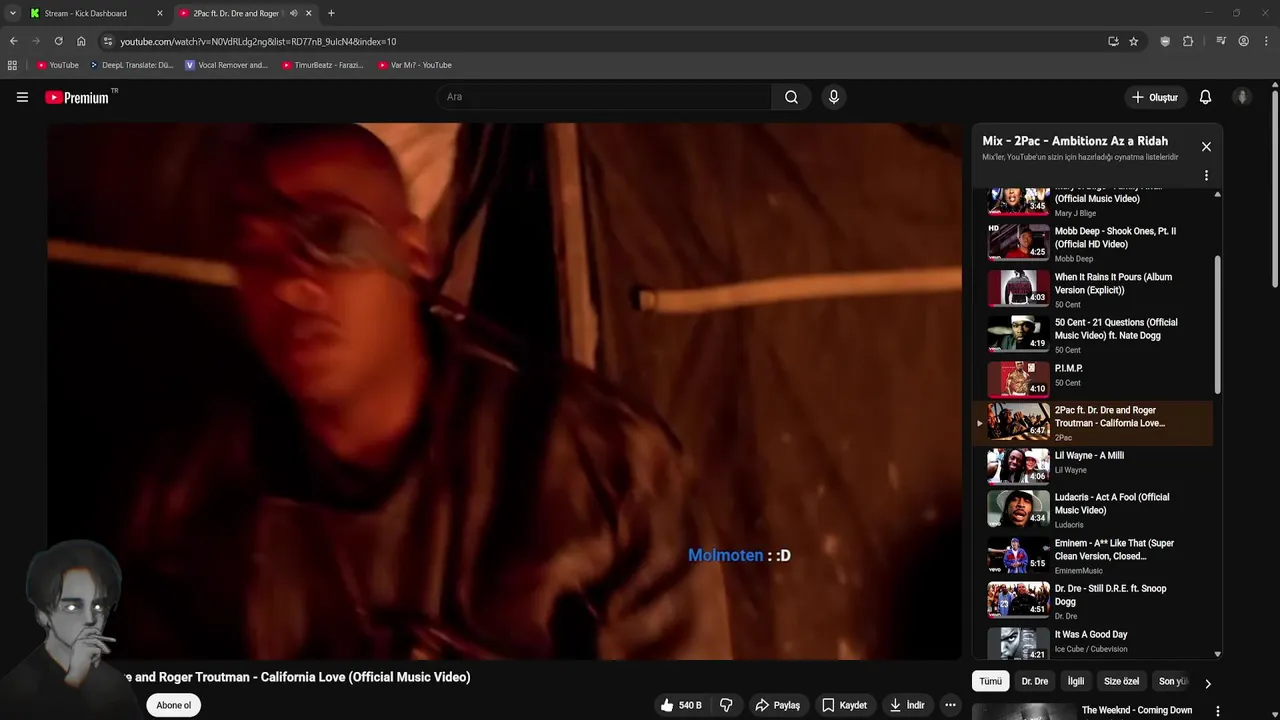The width and height of the screenshot is (1280, 720).
Task: Open the YouTube hamburger guide menu
Action: 22,97
